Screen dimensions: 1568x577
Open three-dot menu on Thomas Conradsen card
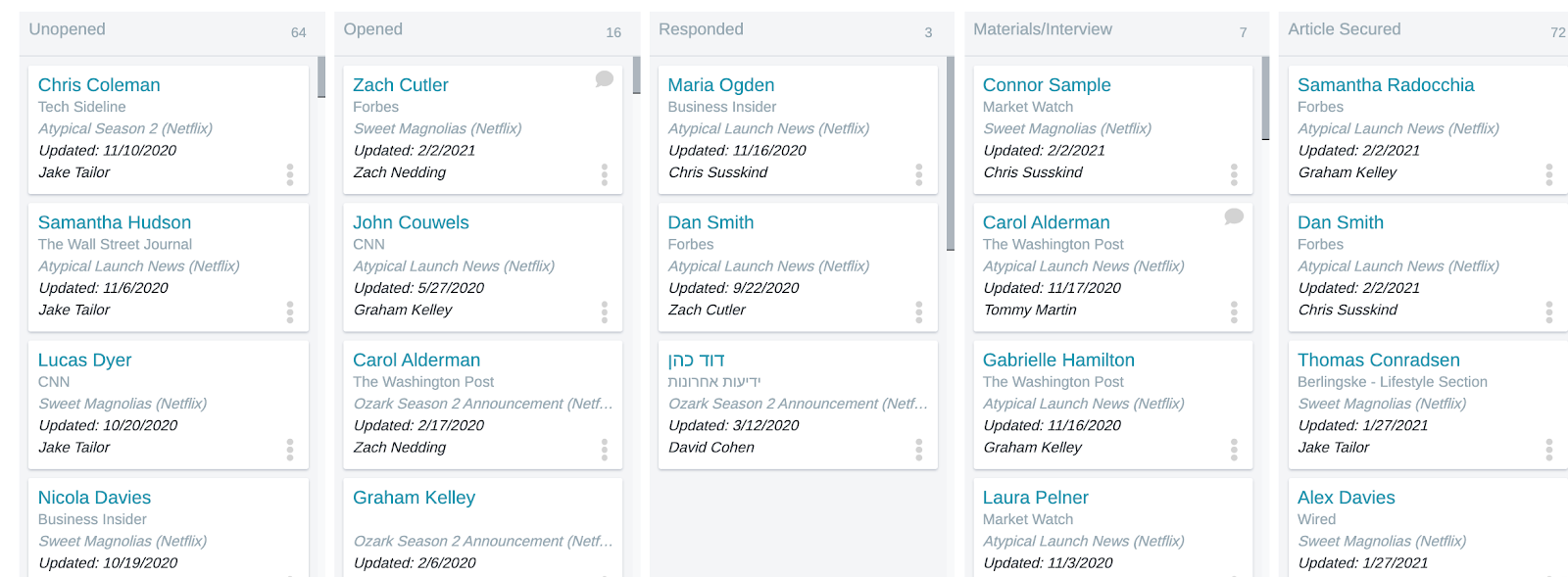[x=1549, y=449]
